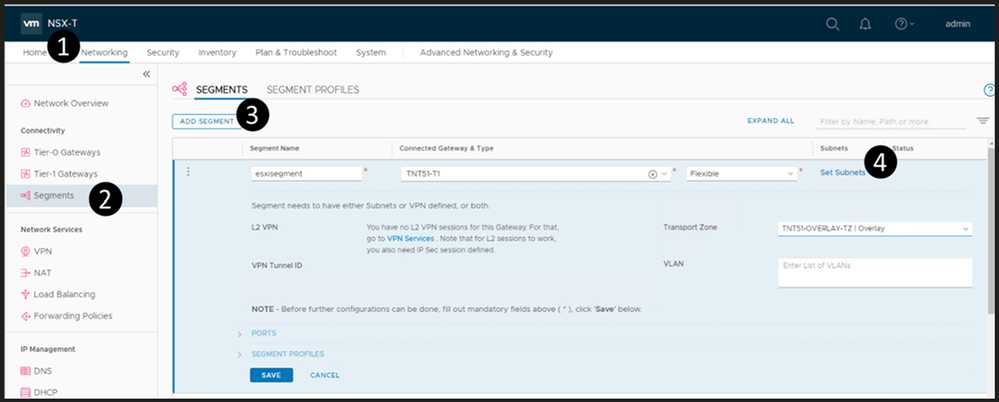This screenshot has height=402, width=999.
Task: Click the pink Segments header icon
Action: [x=179, y=89]
